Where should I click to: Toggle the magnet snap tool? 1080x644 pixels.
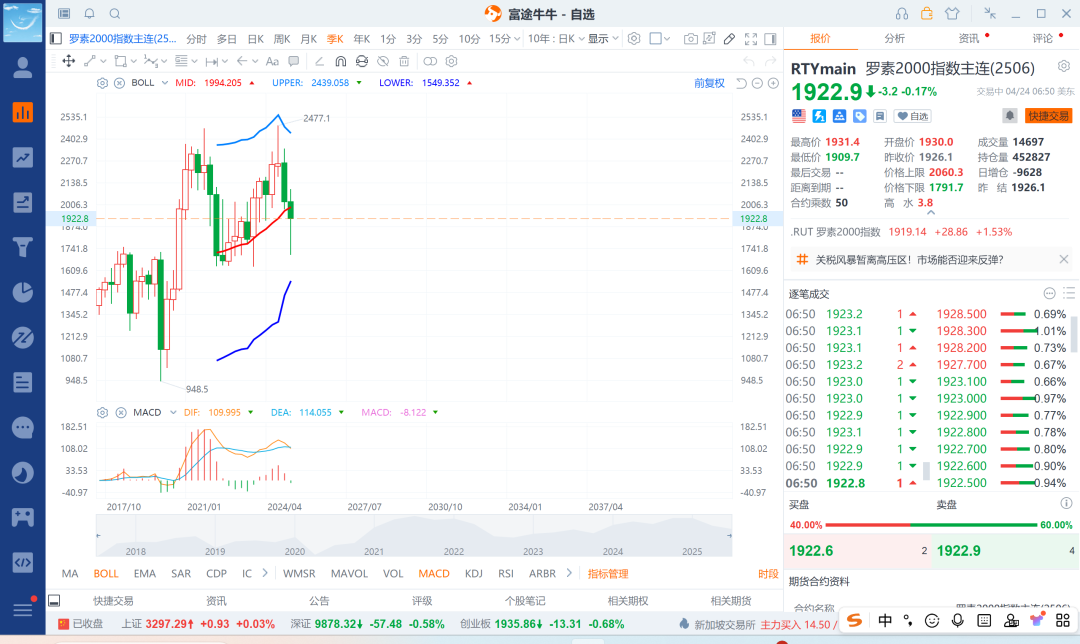pyautogui.click(x=340, y=61)
